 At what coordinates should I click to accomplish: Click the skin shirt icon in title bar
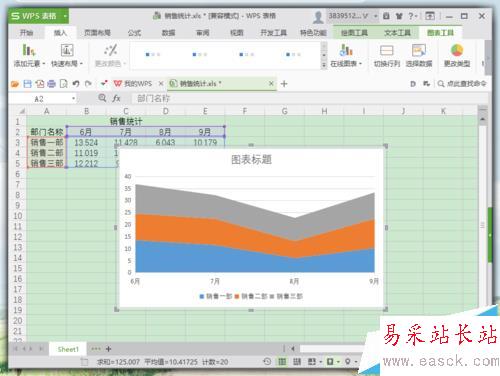tap(399, 16)
